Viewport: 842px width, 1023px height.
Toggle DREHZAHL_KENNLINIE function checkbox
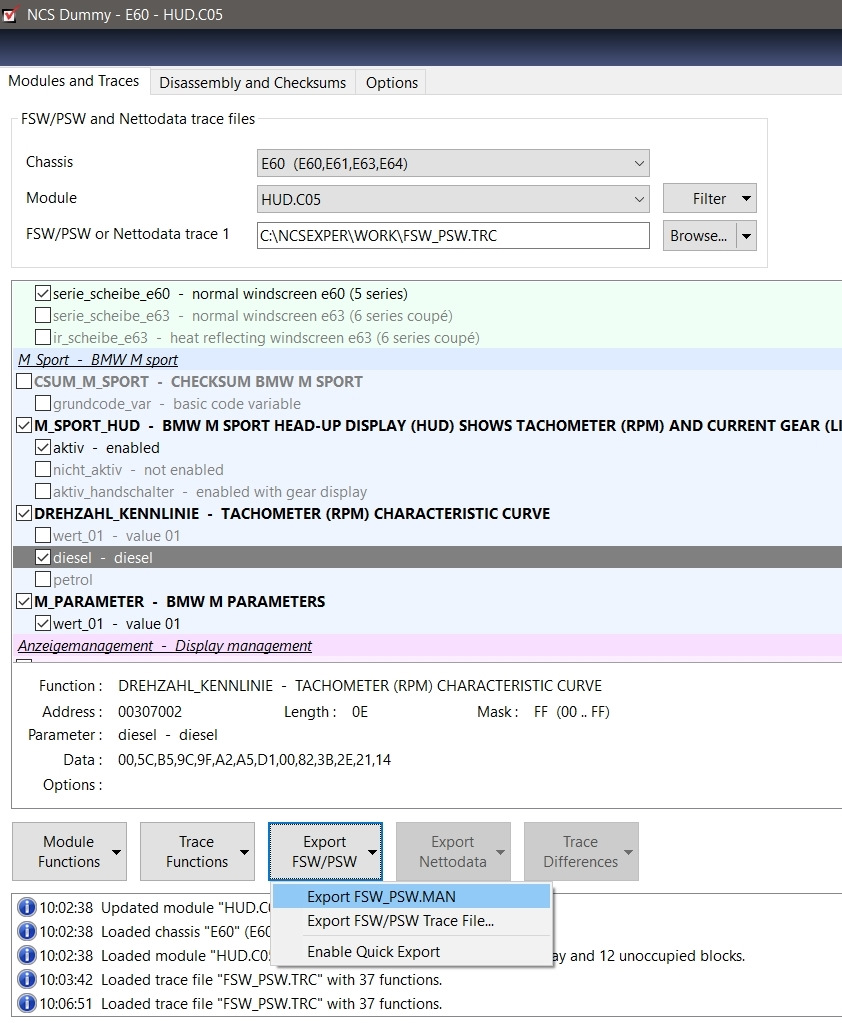pos(24,513)
